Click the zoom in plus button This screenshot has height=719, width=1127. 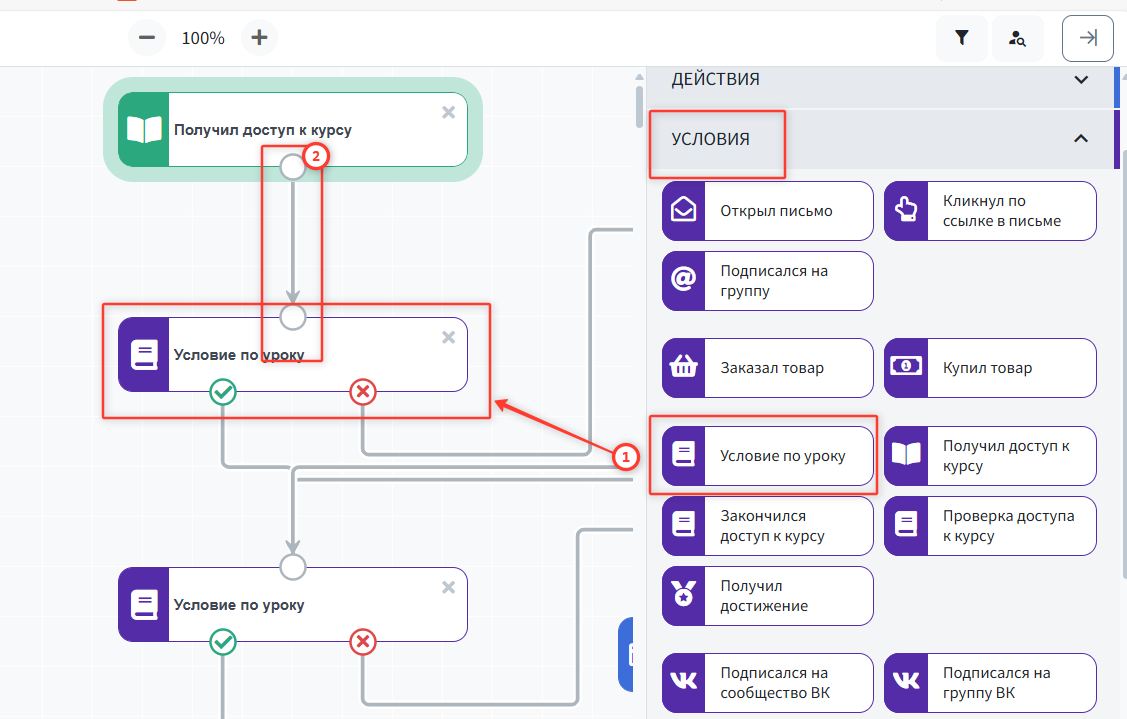(259, 38)
